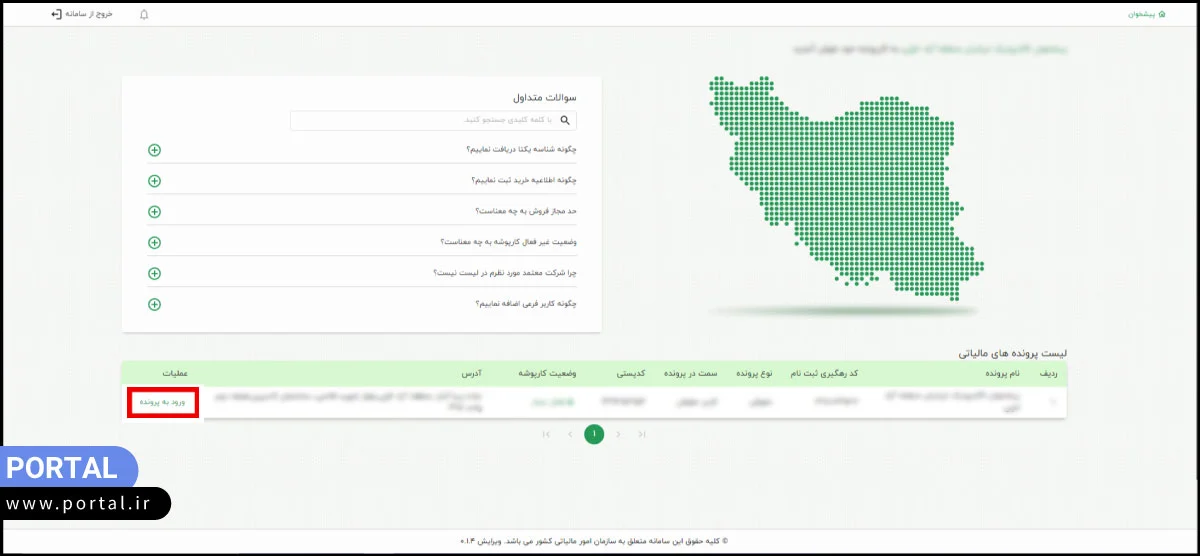Expand 'چگونه کاربر فرعی اضافه نماییم؟' plus icon
The width and height of the screenshot is (1200, 556).
[x=154, y=304]
